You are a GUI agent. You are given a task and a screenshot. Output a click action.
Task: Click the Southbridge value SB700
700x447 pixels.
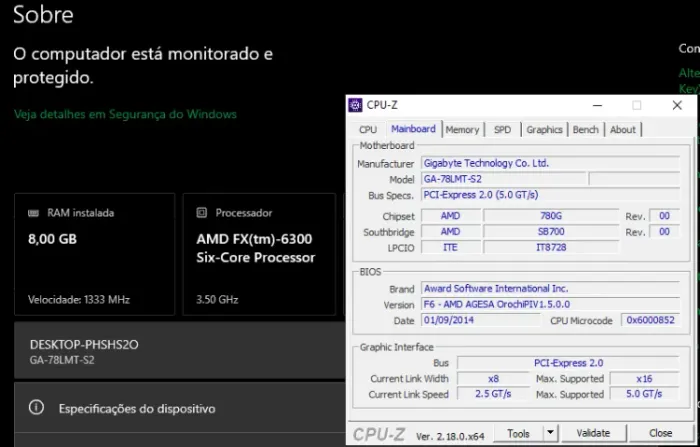(551, 232)
